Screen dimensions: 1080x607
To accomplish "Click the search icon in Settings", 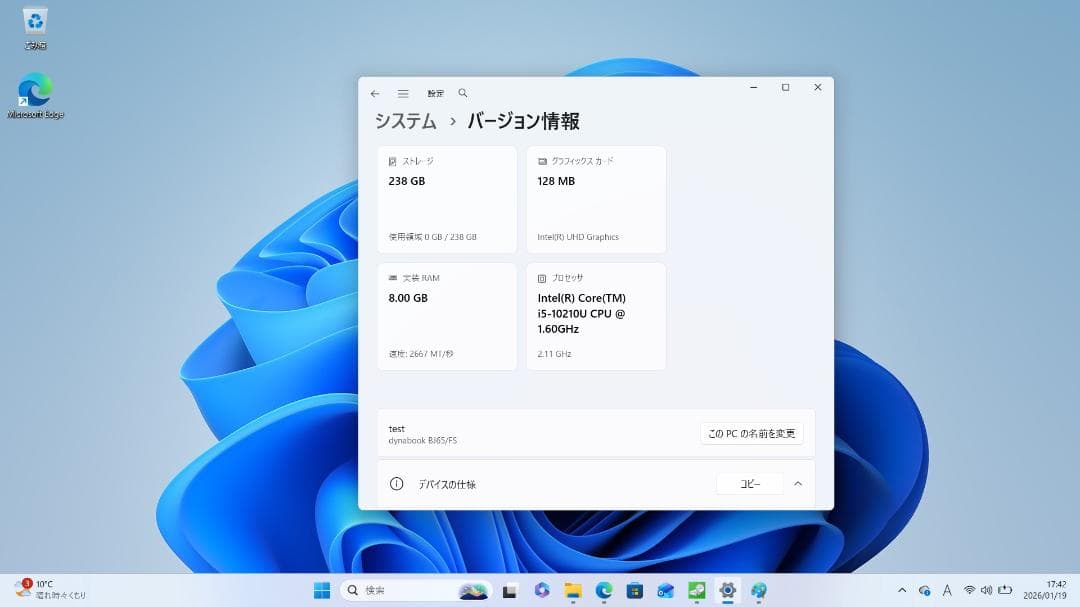I will click(462, 92).
